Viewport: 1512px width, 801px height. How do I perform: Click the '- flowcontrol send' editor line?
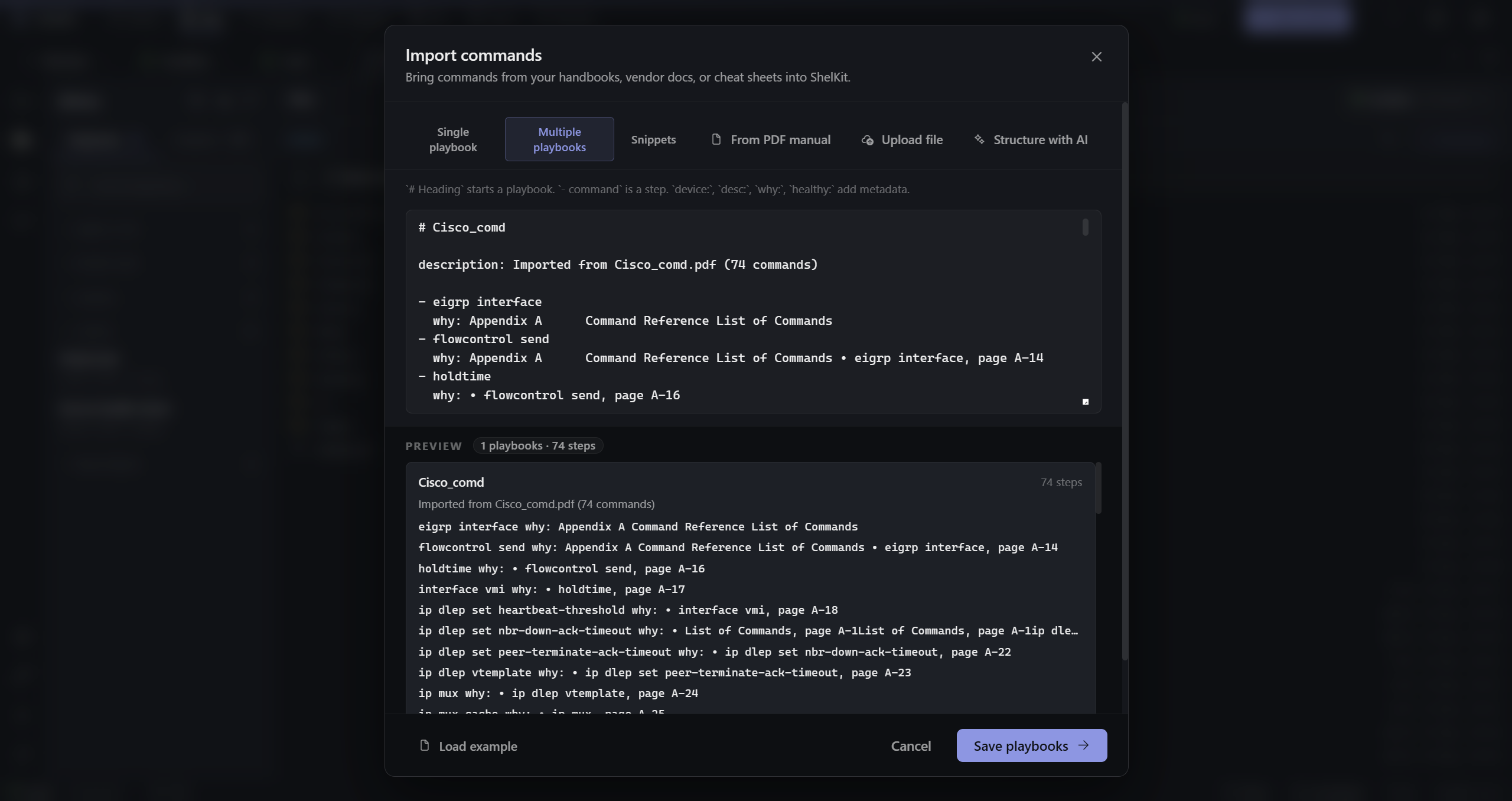pos(484,339)
